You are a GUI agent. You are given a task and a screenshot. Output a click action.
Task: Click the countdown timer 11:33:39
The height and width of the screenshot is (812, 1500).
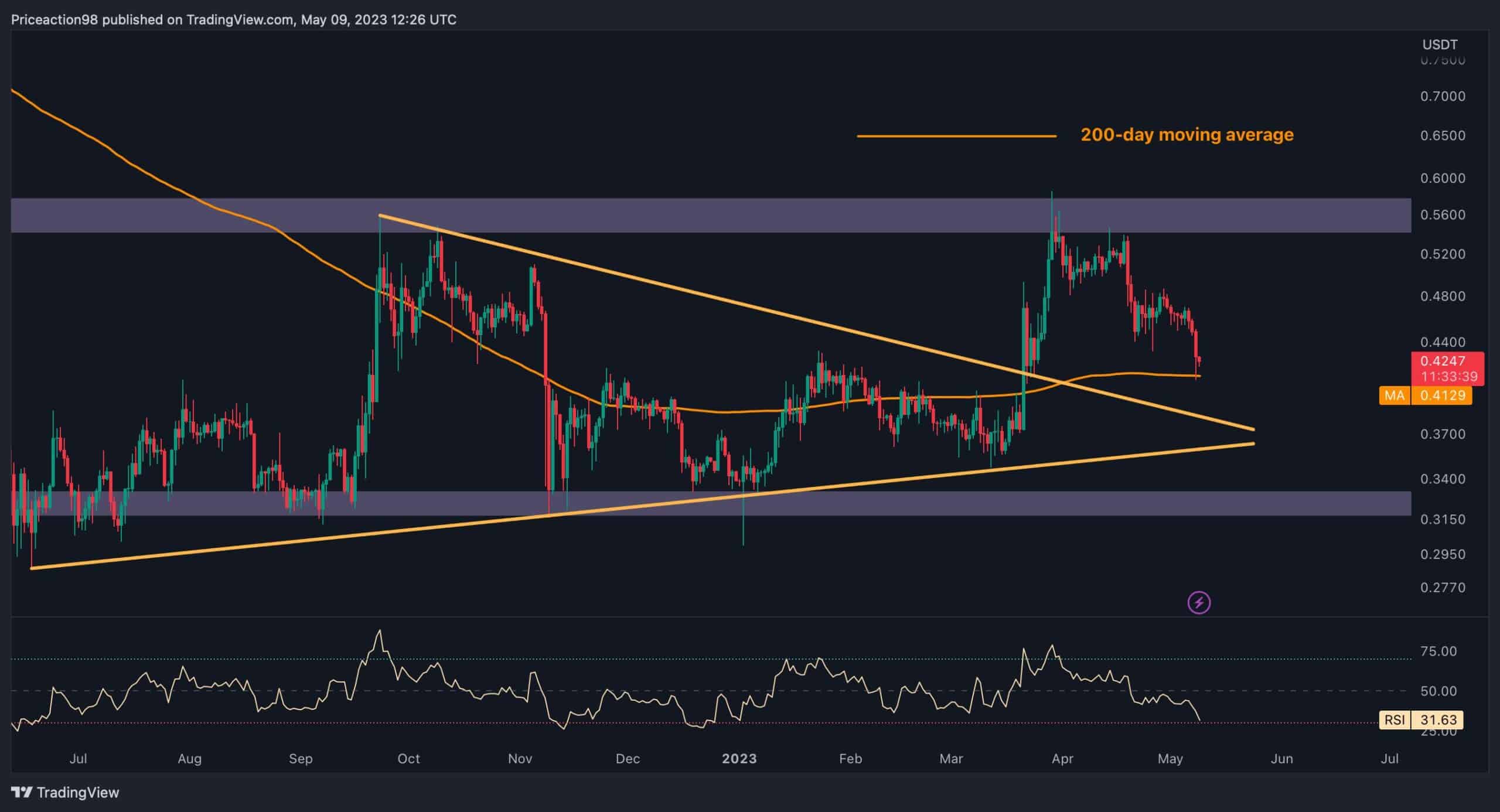tap(1450, 377)
